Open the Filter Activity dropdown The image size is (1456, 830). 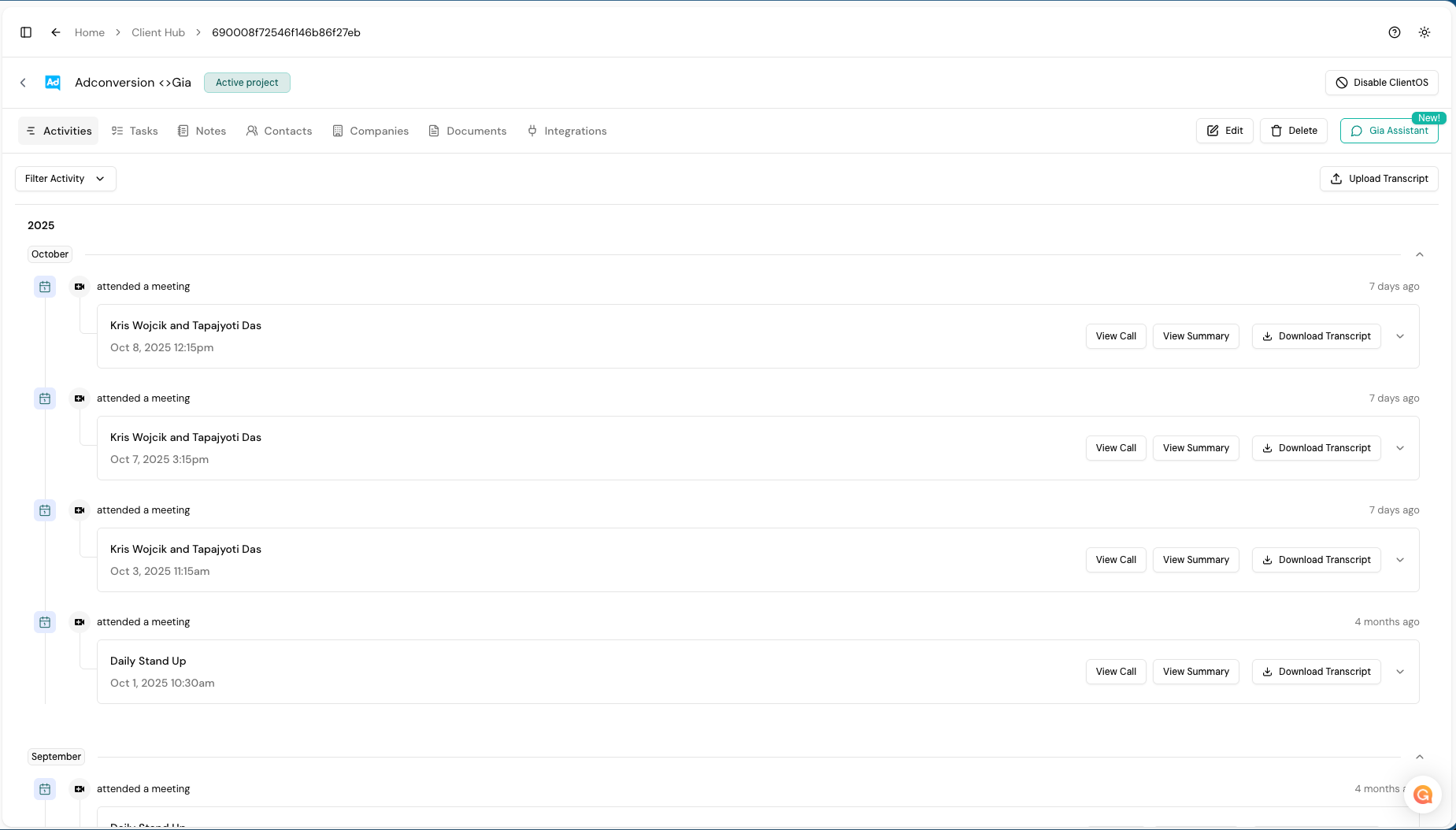pyautogui.click(x=65, y=179)
